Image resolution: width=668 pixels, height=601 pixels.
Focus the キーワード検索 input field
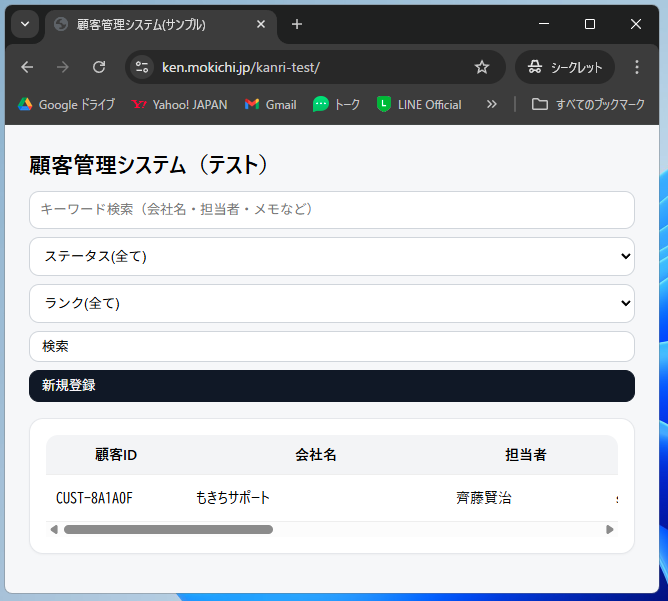click(332, 210)
